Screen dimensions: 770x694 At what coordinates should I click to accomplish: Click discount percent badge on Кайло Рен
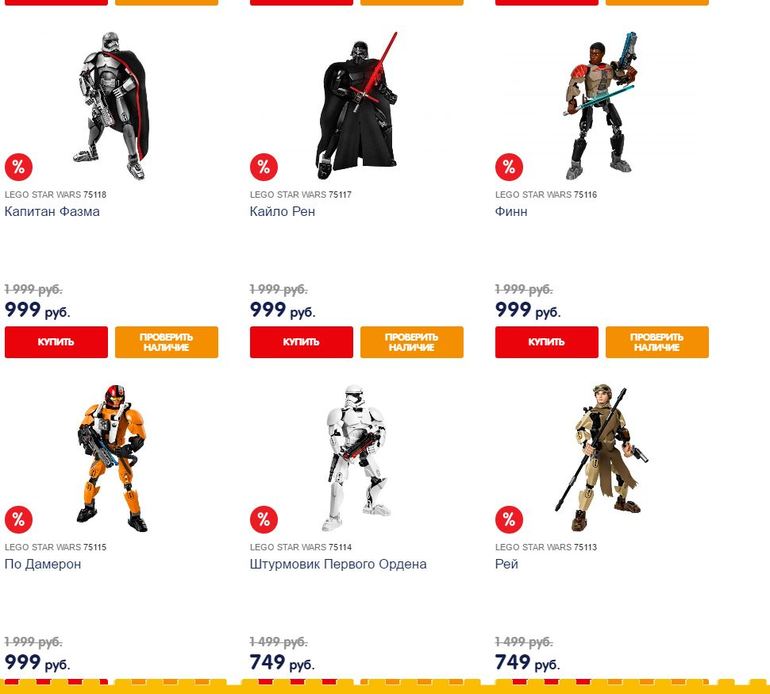(x=264, y=167)
